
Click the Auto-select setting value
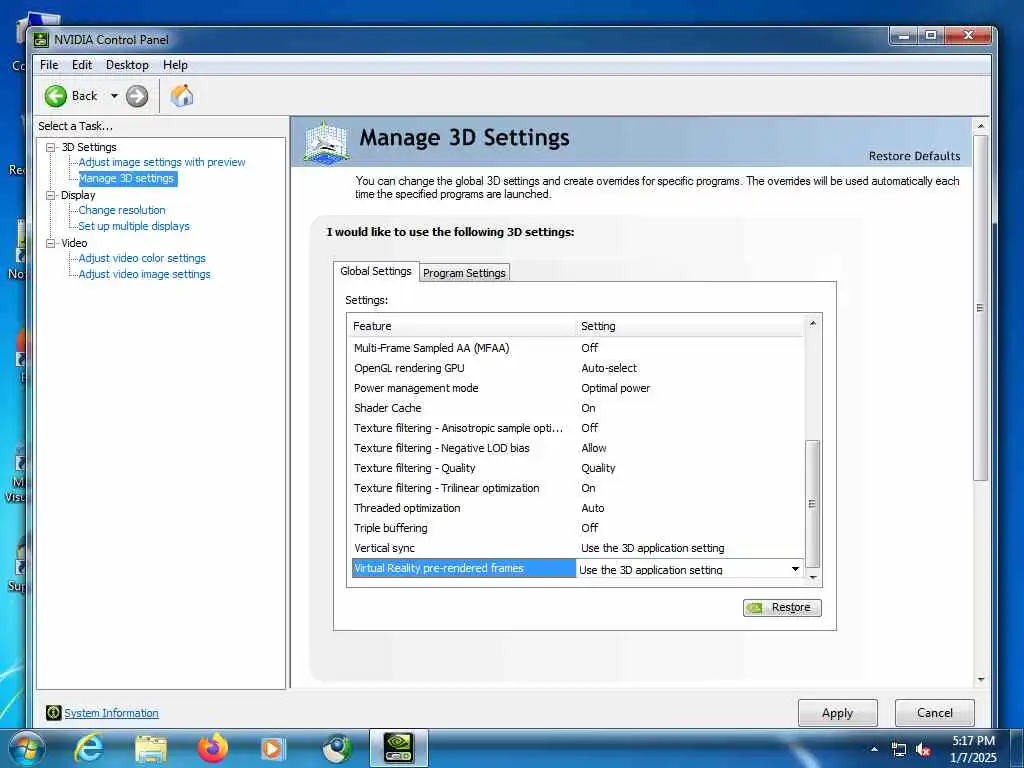[x=609, y=368]
